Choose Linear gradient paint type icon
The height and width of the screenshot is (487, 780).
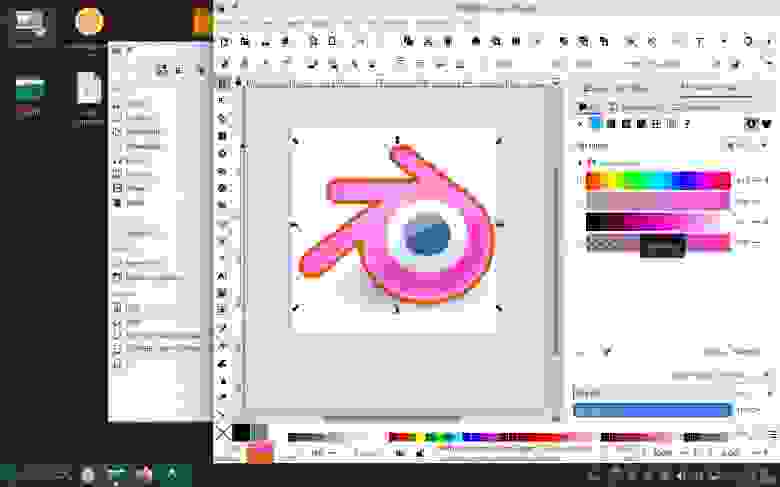tap(611, 124)
